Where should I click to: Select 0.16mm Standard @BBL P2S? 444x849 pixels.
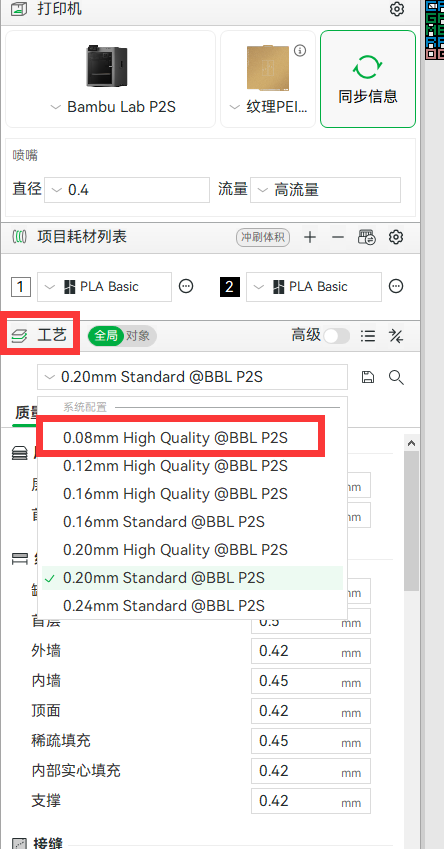[x=192, y=522]
